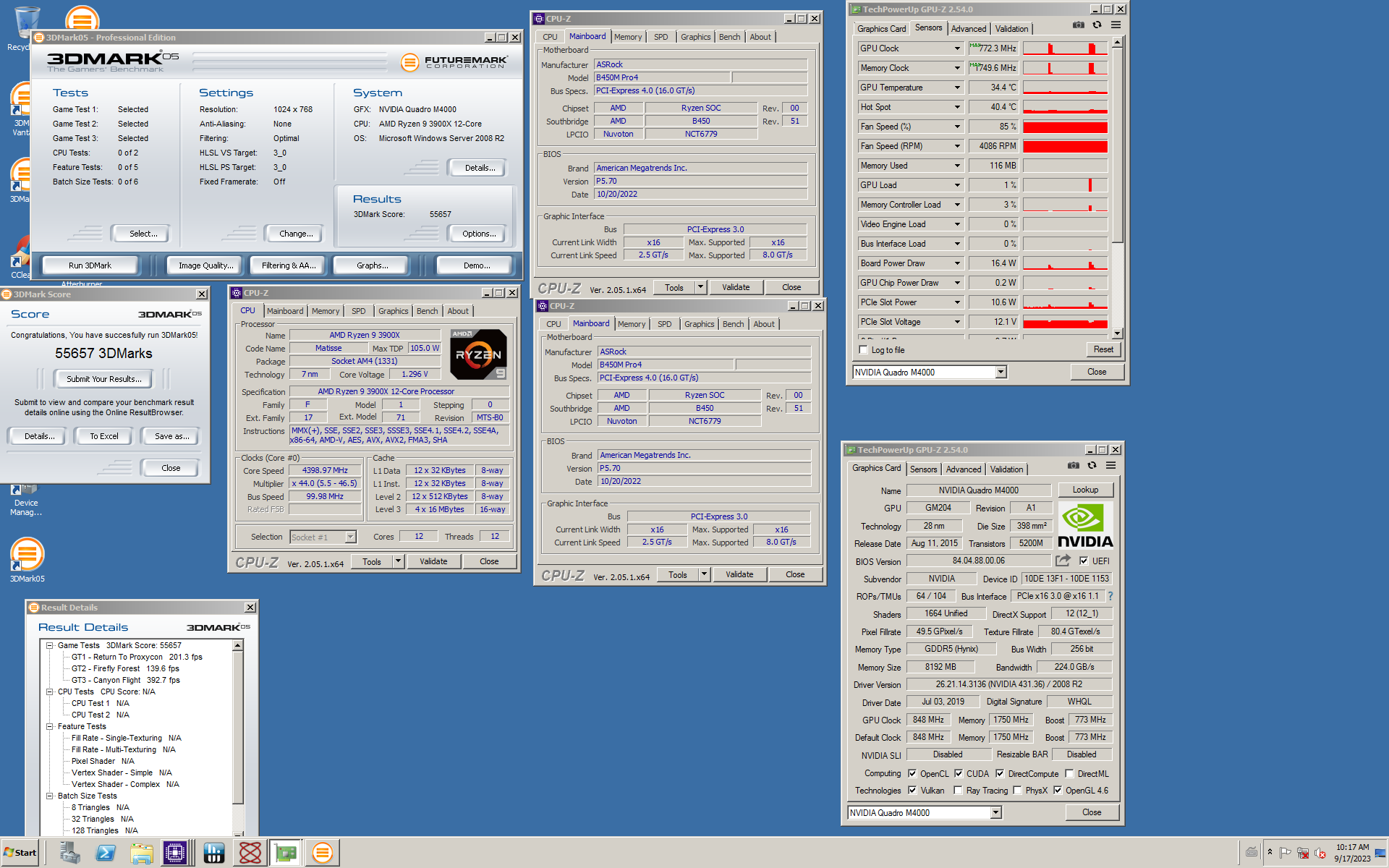Click the Action Center flag tray icon

(1286, 853)
